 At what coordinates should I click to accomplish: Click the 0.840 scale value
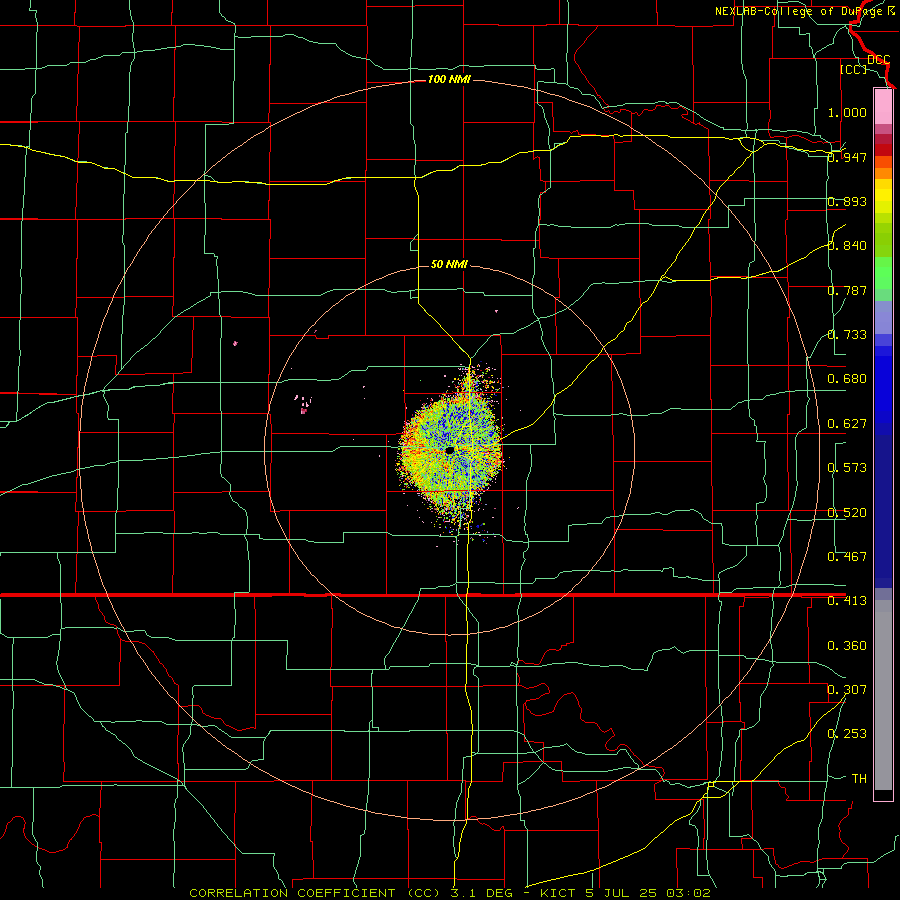point(847,246)
